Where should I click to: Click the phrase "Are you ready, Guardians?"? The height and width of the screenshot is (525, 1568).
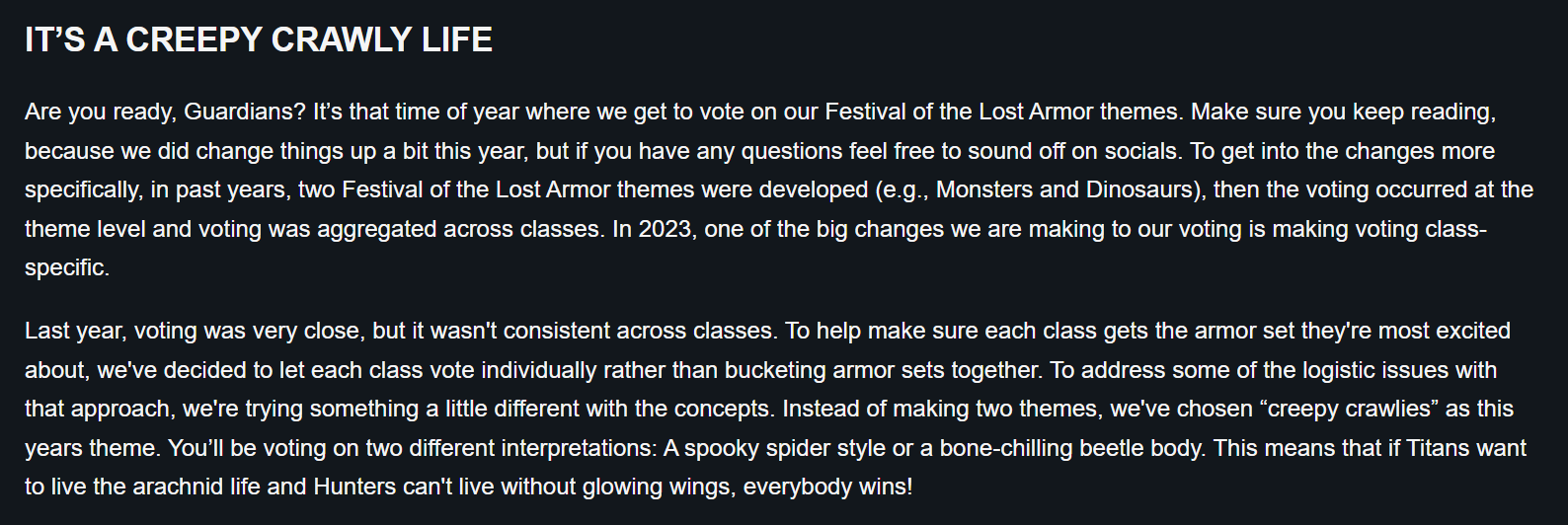(x=165, y=112)
